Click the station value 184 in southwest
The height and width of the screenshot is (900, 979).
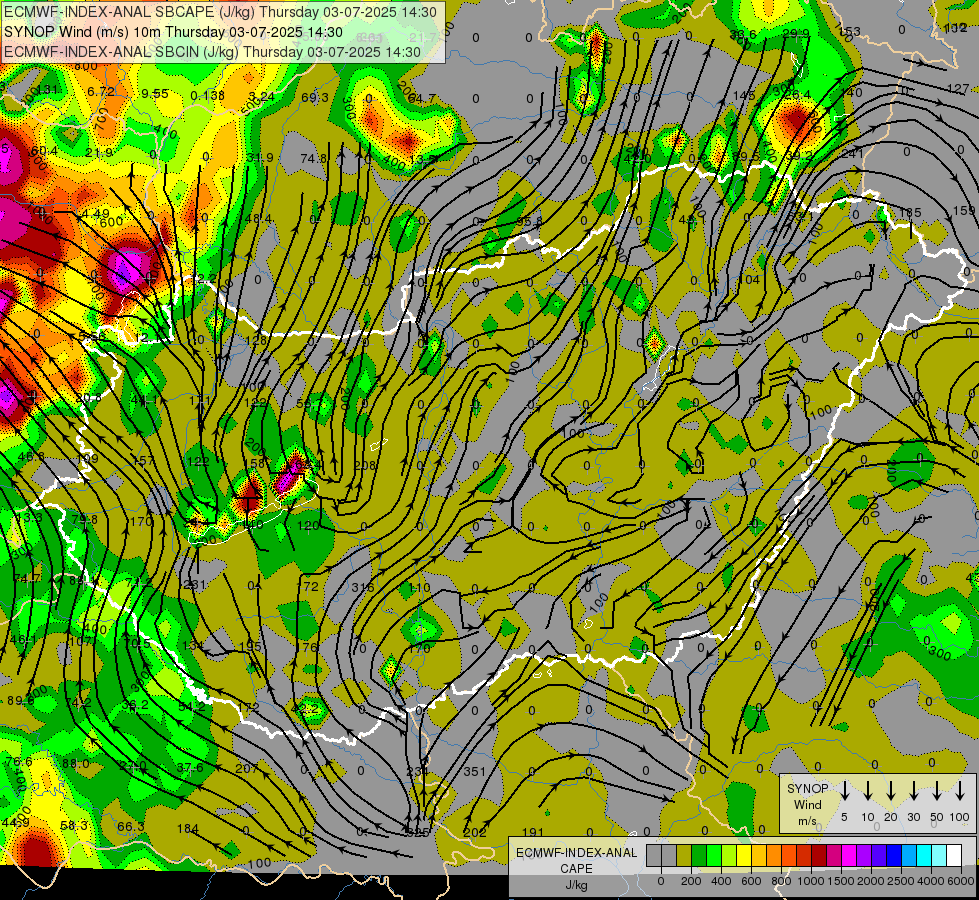pyautogui.click(x=187, y=829)
